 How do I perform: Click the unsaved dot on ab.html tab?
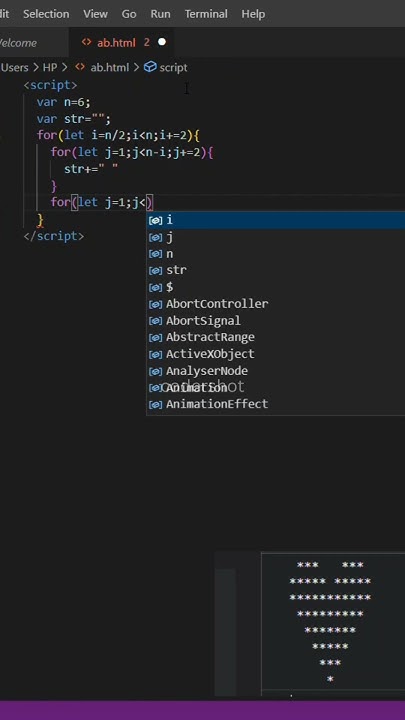click(x=162, y=42)
